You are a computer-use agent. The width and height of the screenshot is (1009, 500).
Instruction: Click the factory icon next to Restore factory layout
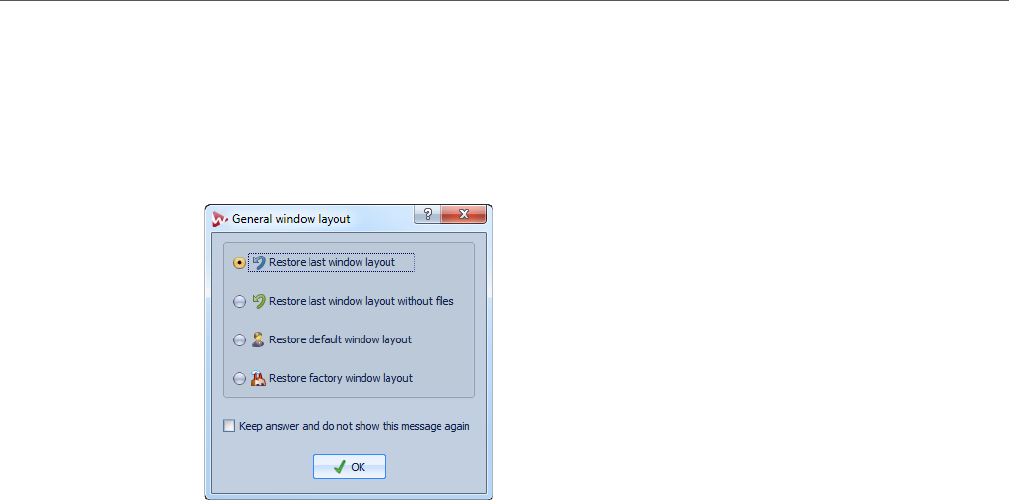[x=258, y=378]
